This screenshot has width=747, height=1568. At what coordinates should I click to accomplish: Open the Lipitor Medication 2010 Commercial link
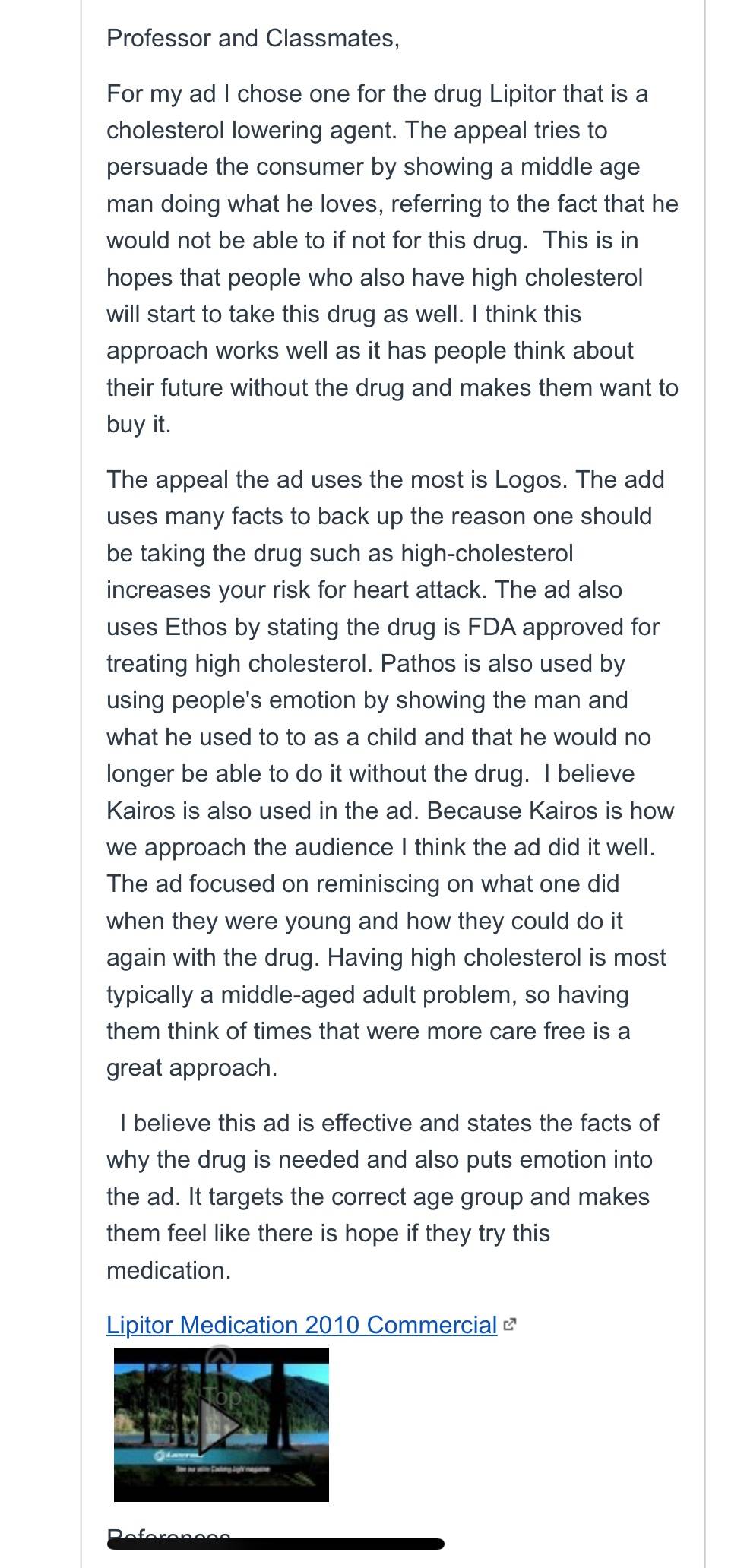302,1325
